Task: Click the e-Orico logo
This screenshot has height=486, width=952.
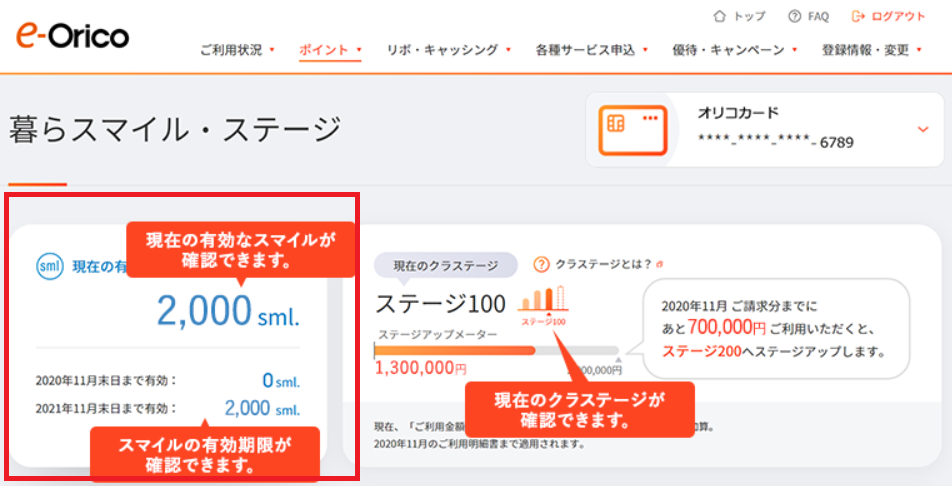Action: 72,36
